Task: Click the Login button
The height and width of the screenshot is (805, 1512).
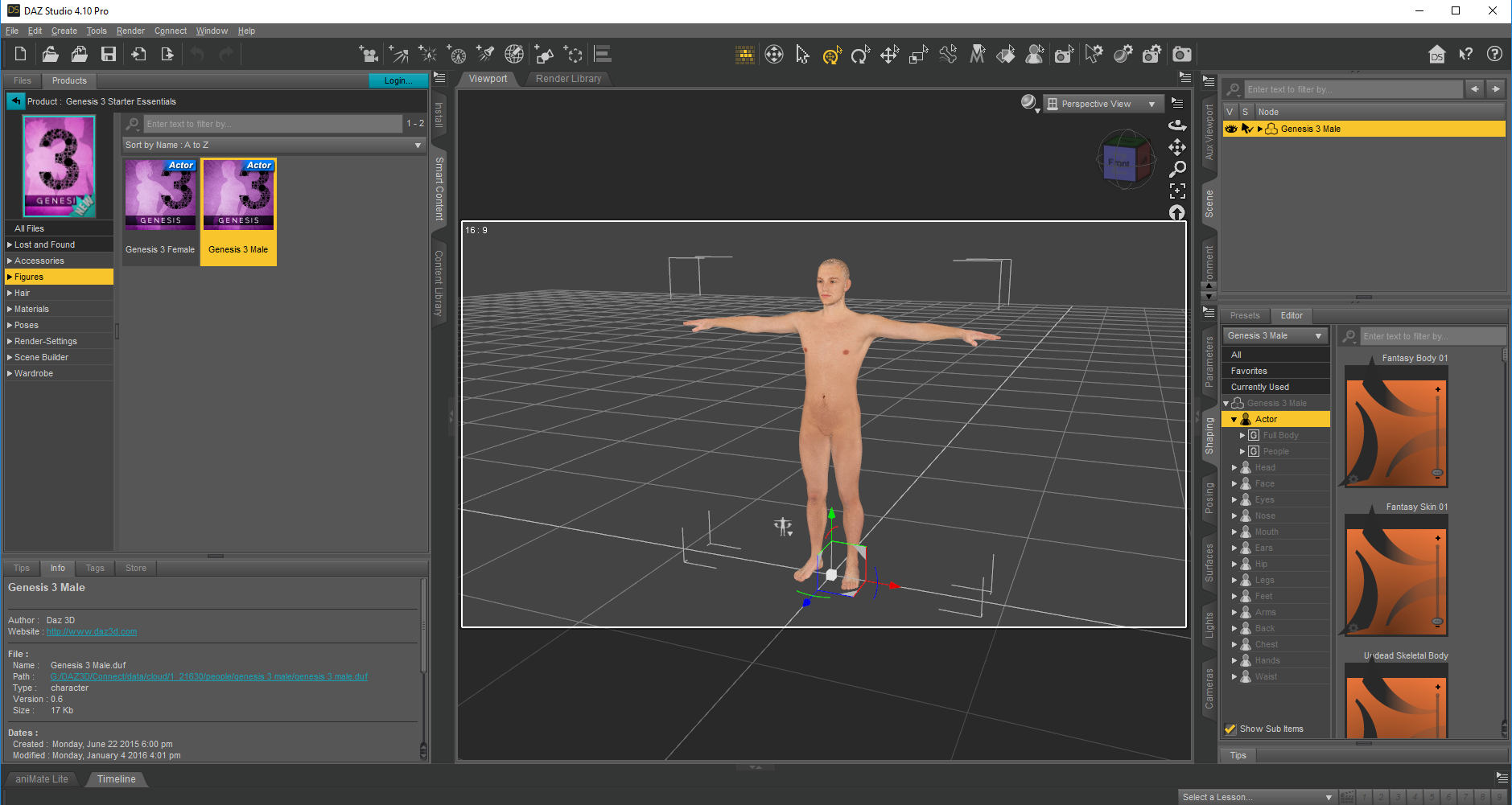Action: pos(398,80)
